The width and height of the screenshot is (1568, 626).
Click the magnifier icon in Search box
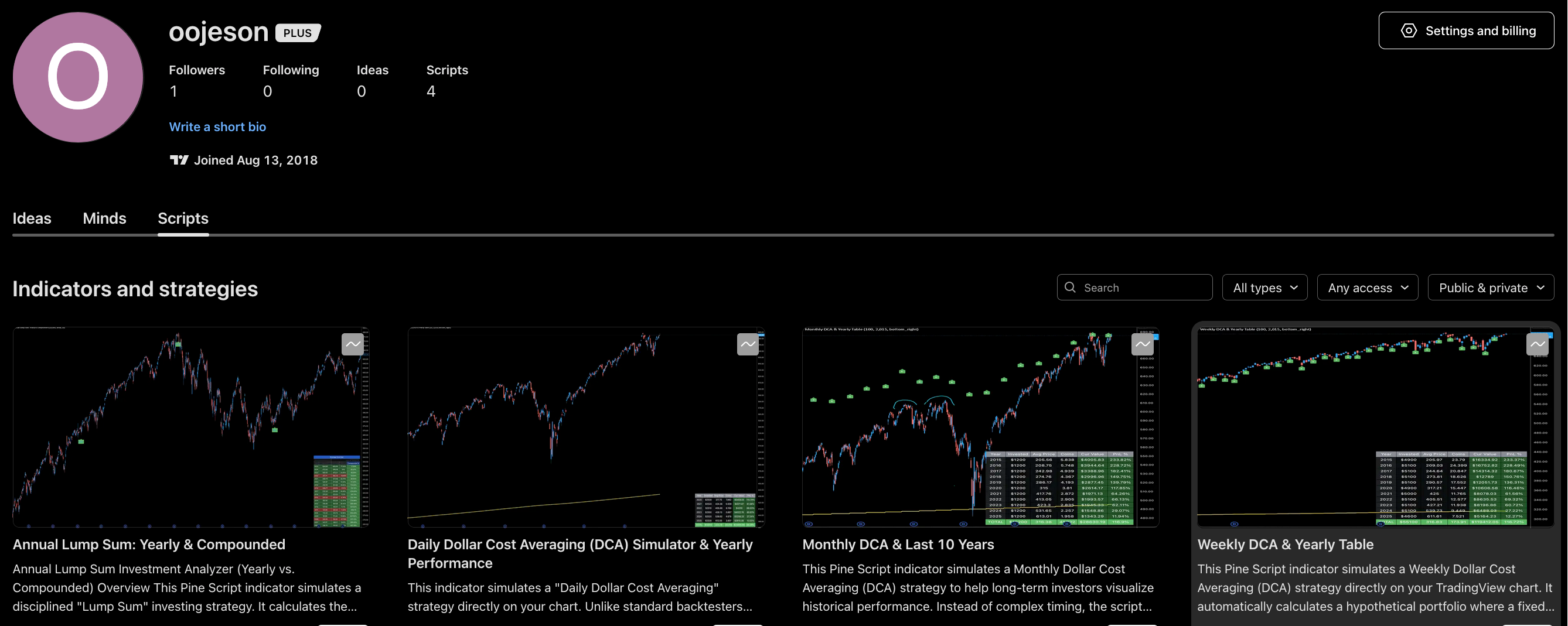tap(1070, 287)
